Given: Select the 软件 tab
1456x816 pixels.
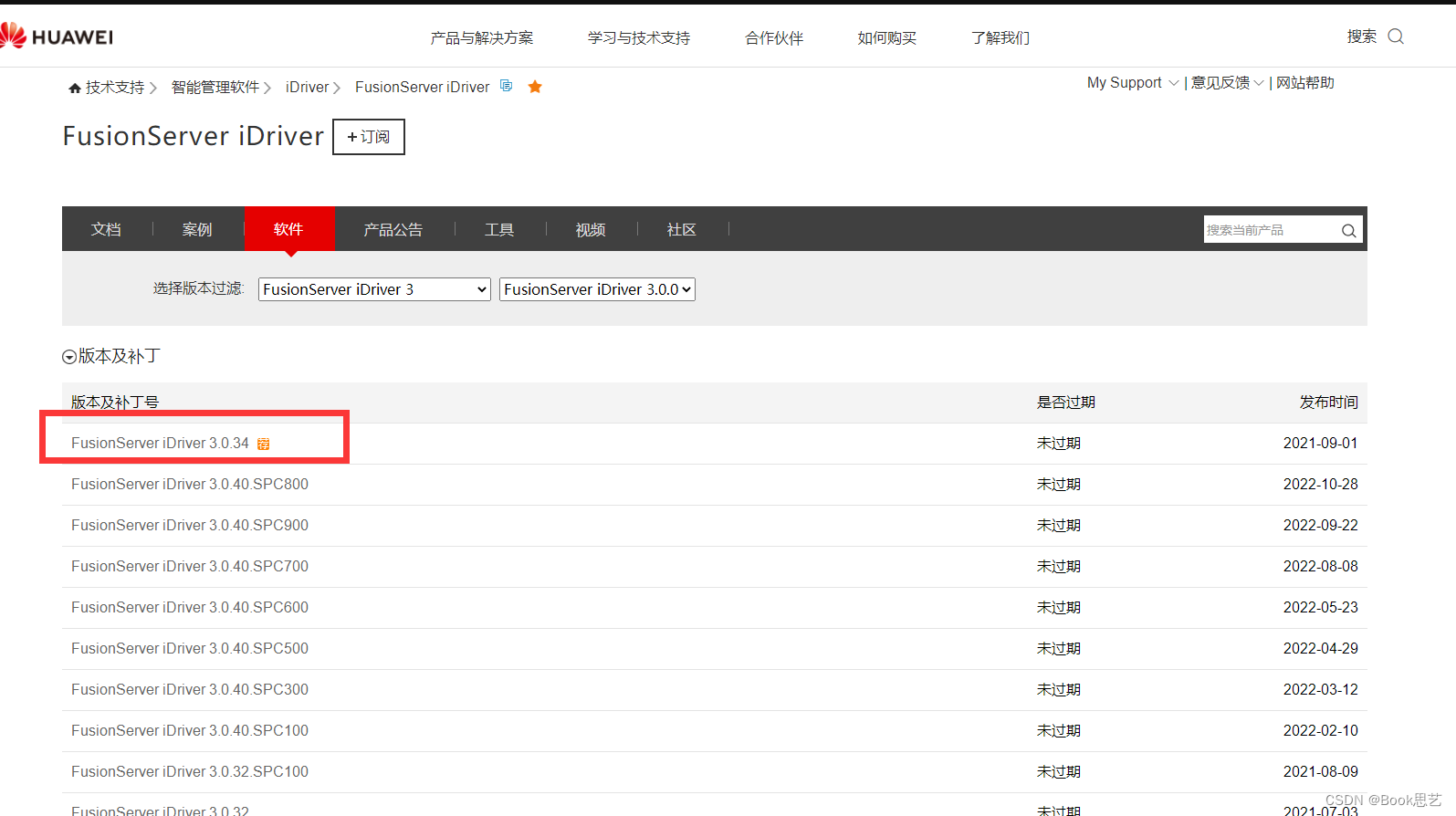Looking at the screenshot, I should (288, 229).
